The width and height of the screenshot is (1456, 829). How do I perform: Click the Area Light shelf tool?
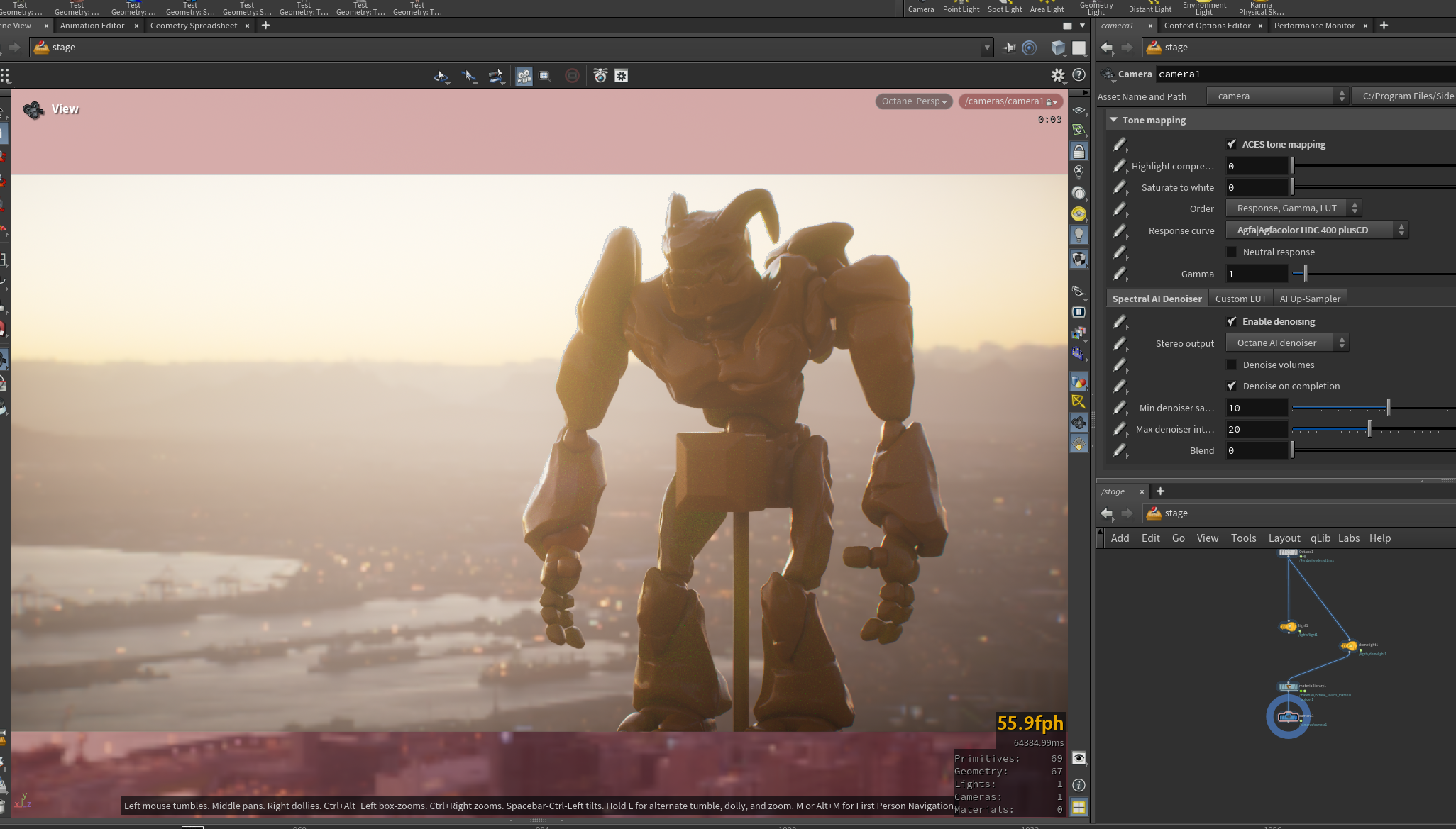1047,7
